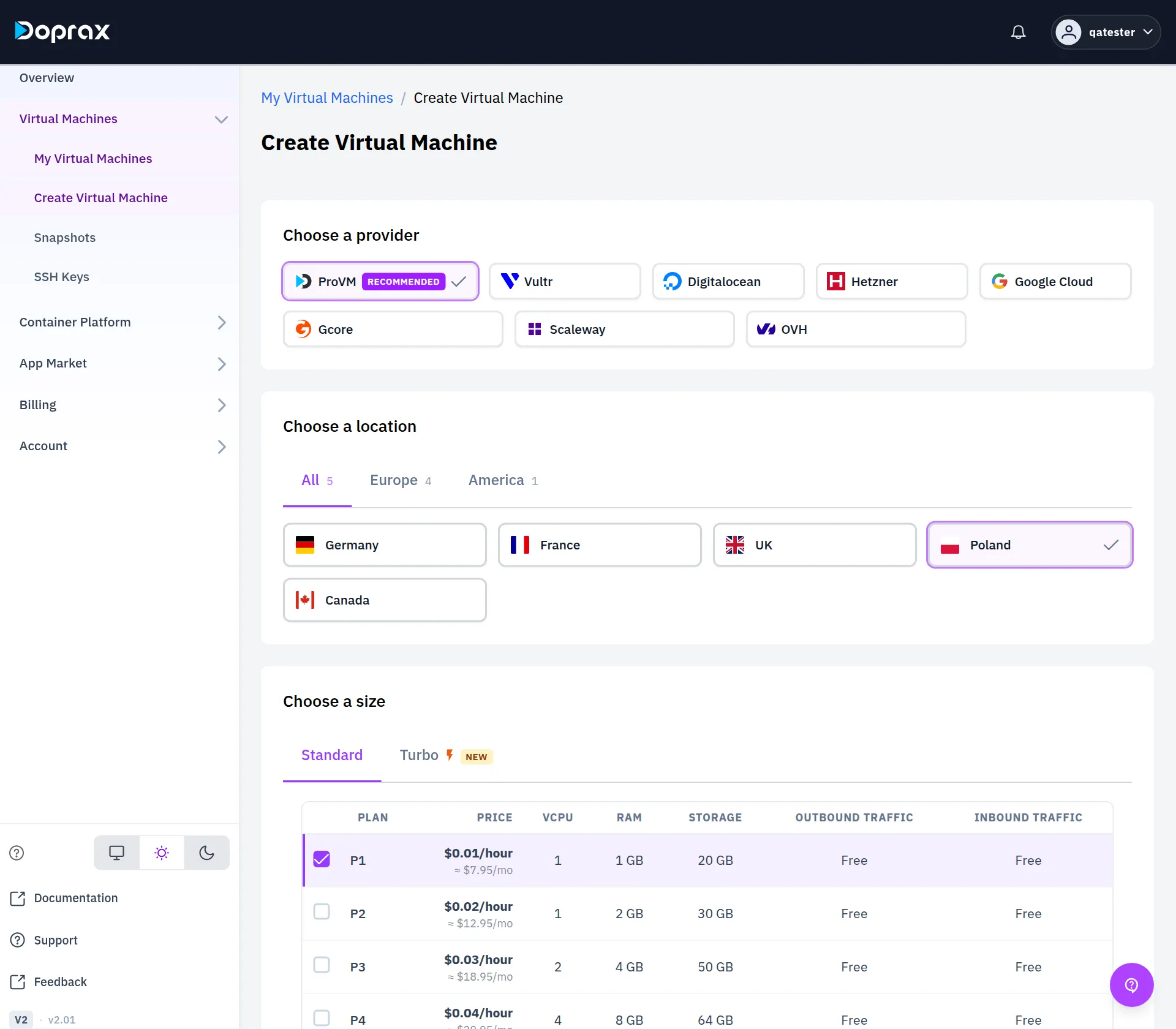This screenshot has height=1029, width=1176.
Task: Select Create Virtual Machine sidebar item
Action: pos(101,198)
